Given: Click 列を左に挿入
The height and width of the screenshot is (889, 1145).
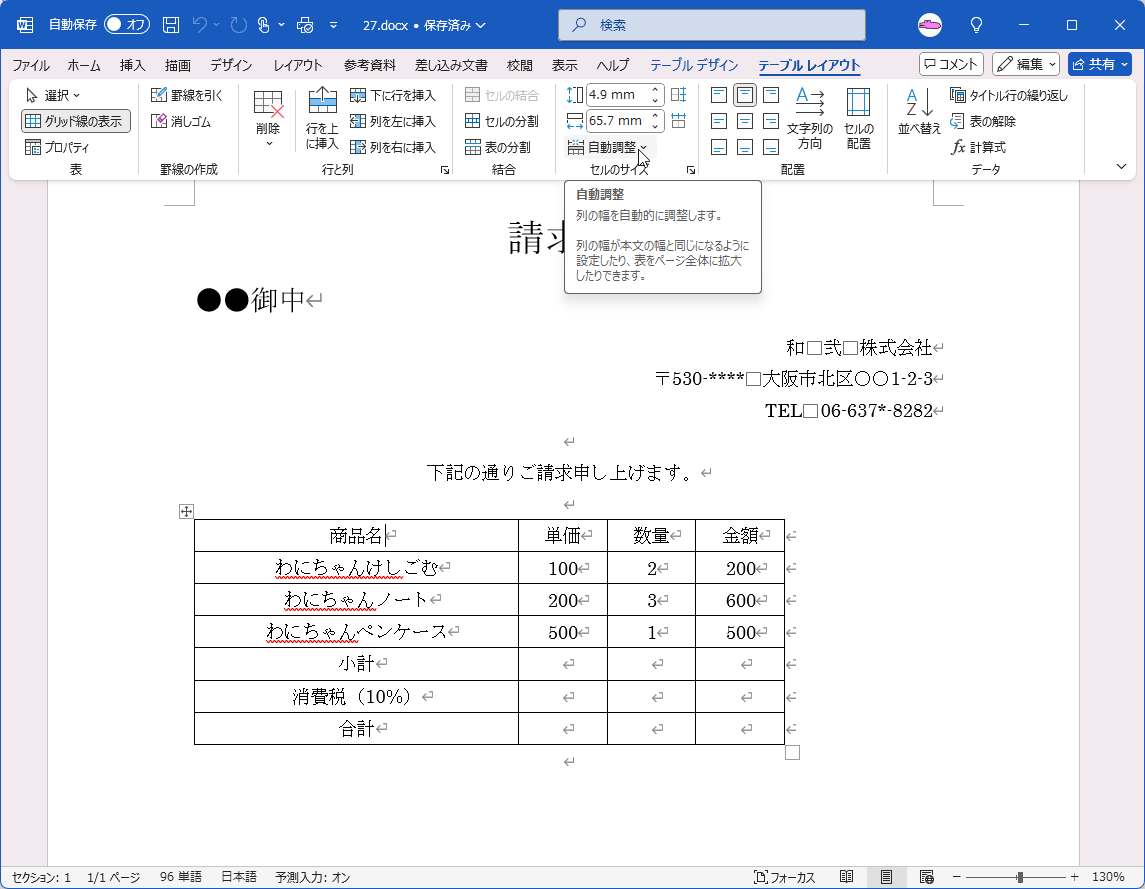Looking at the screenshot, I should coord(393,121).
